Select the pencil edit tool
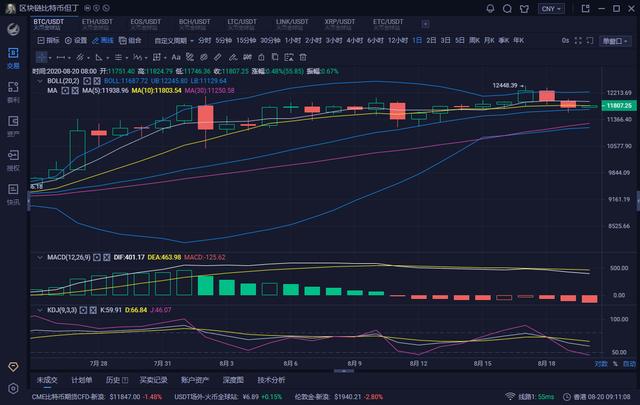Screen dimensions: 640x405 tap(218, 57)
